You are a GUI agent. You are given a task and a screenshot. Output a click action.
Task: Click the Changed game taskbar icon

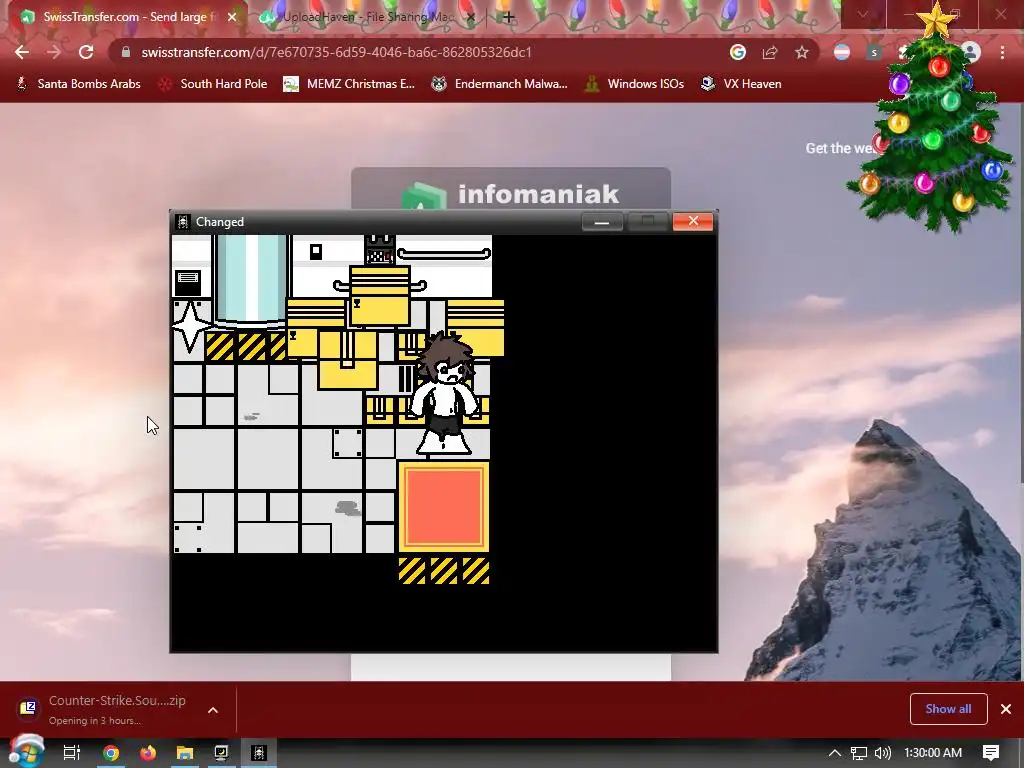click(x=259, y=753)
